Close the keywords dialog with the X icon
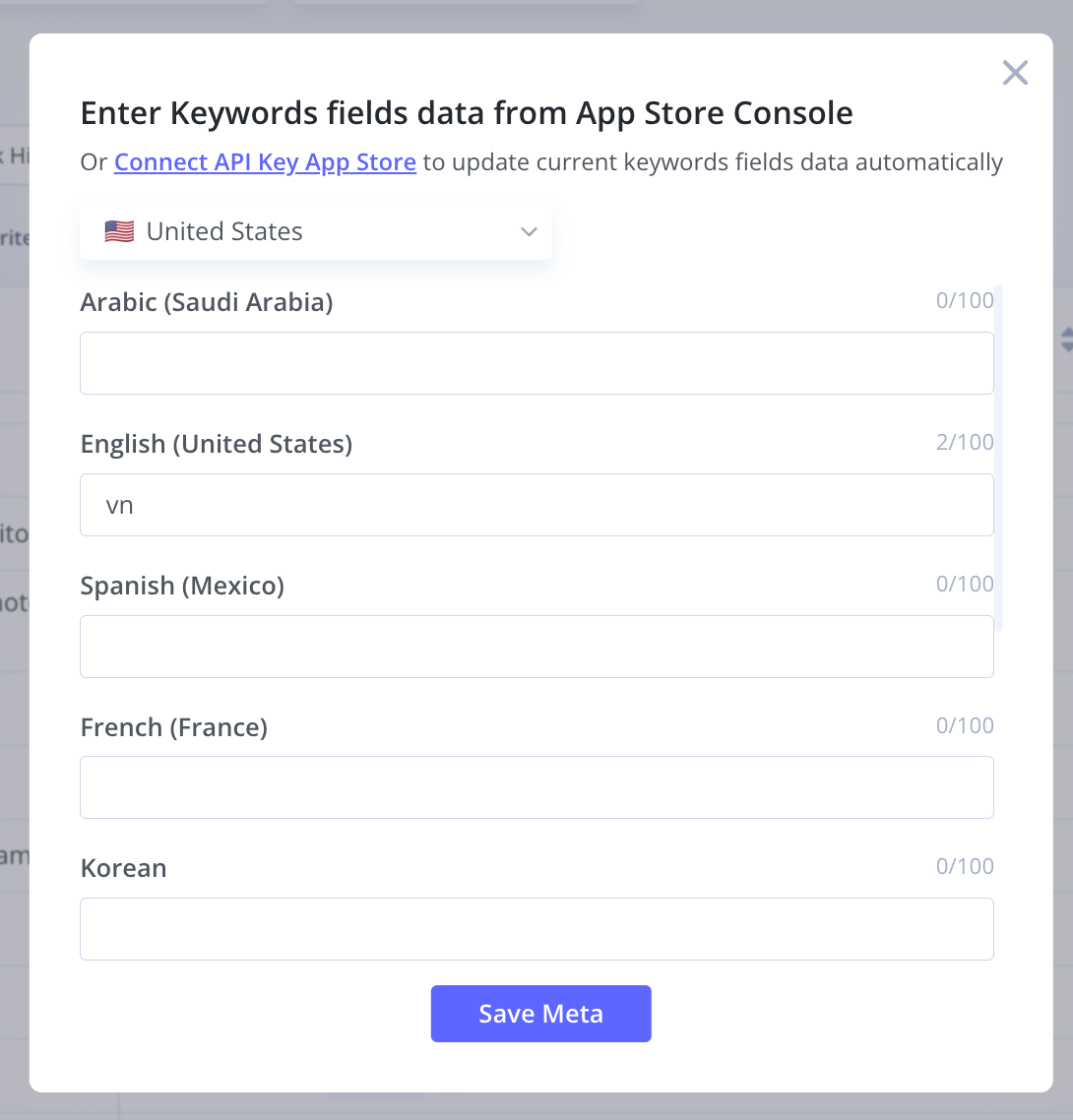 (x=1014, y=73)
